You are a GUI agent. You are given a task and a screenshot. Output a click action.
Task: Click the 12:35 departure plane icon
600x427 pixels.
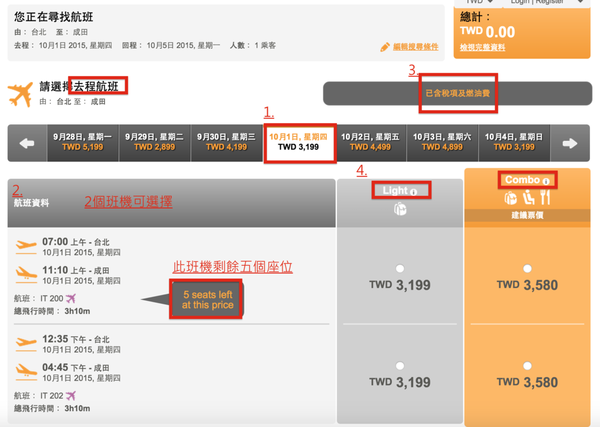pos(26,344)
